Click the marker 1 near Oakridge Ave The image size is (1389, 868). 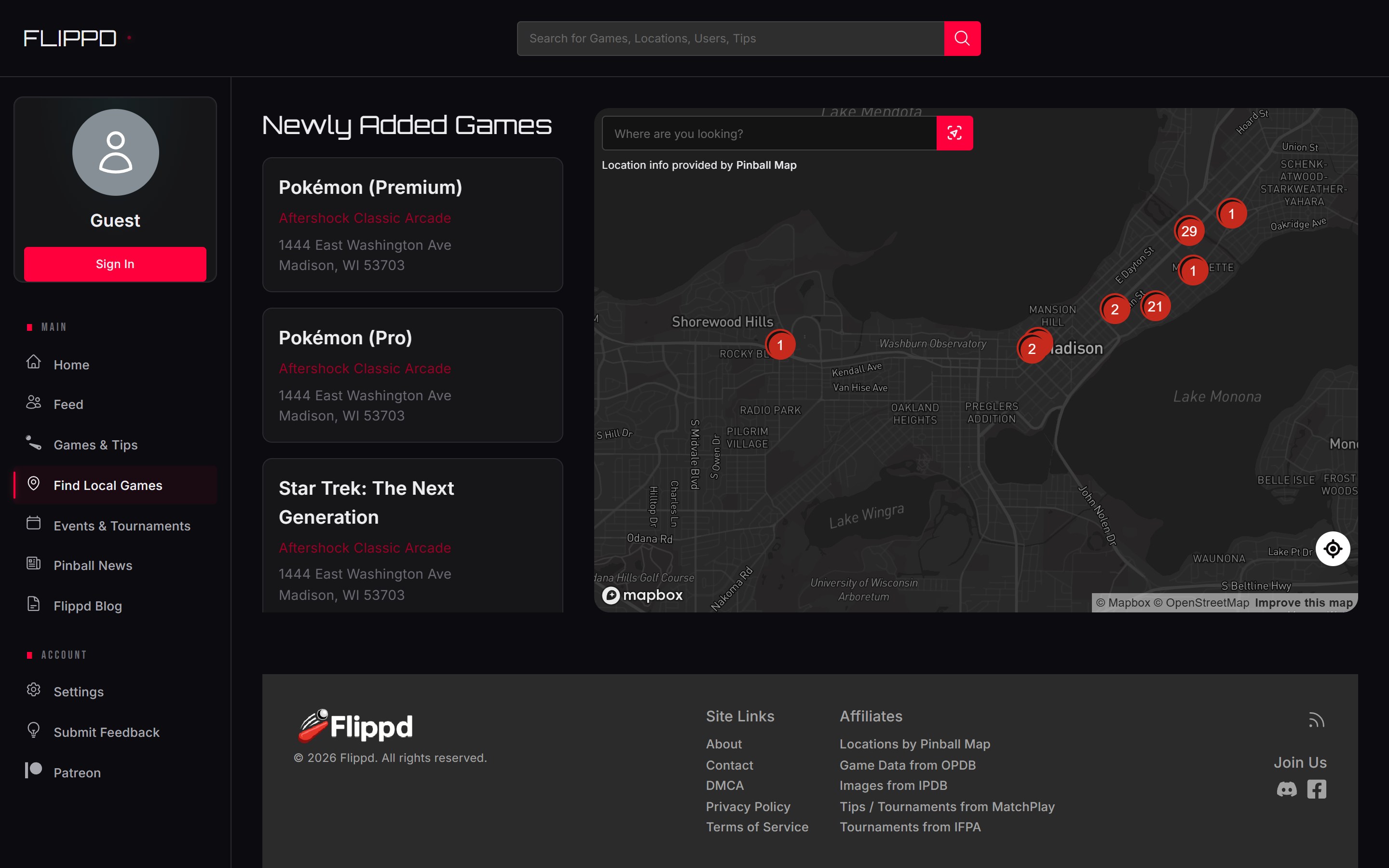tap(1231, 214)
